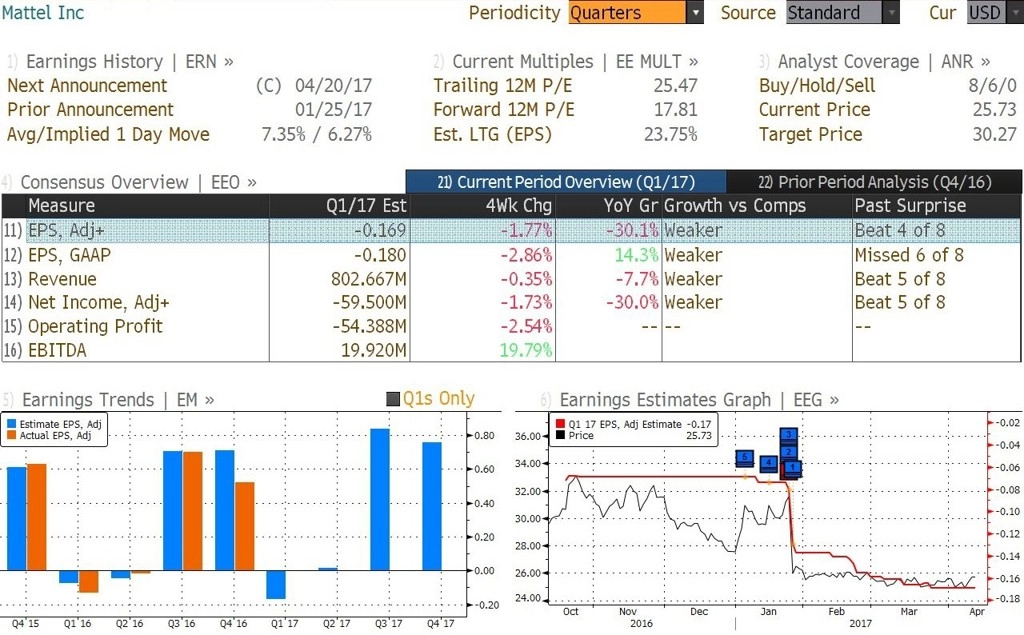Click the blue Estimate EPS, Adj legend swatch
This screenshot has height=635, width=1024.
(11, 424)
